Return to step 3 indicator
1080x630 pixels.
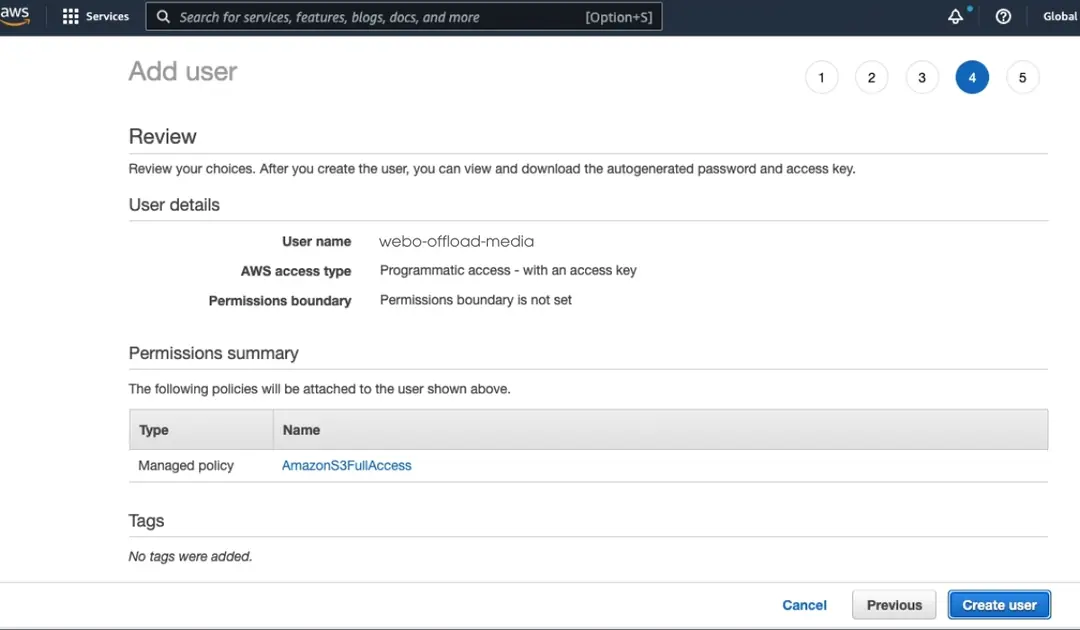coord(921,78)
